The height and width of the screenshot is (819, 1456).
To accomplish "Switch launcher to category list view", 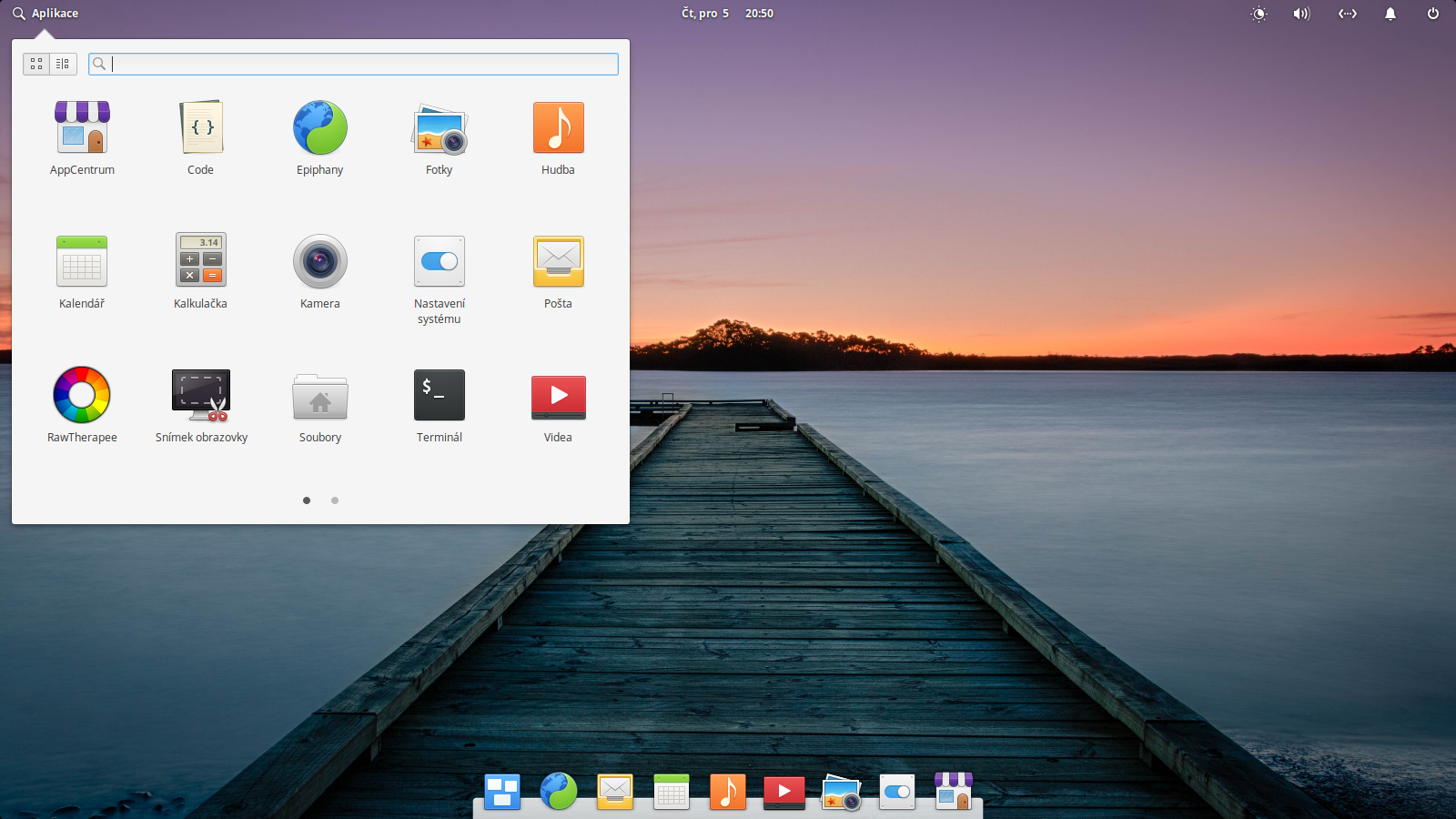I will [x=62, y=64].
